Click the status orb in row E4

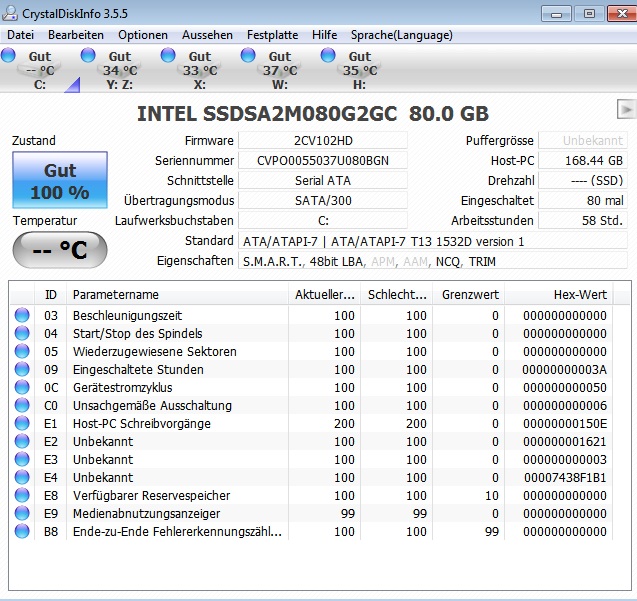[x=22, y=477]
